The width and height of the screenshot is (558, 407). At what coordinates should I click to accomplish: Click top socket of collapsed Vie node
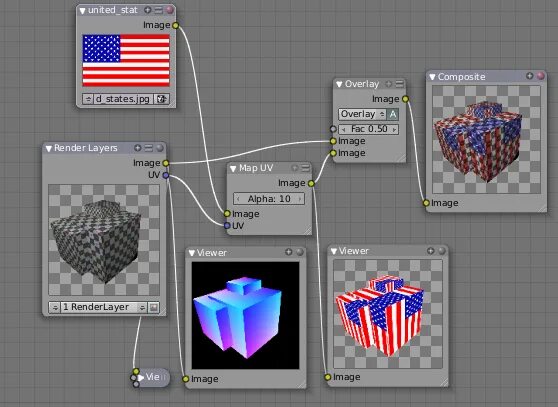click(x=136, y=372)
